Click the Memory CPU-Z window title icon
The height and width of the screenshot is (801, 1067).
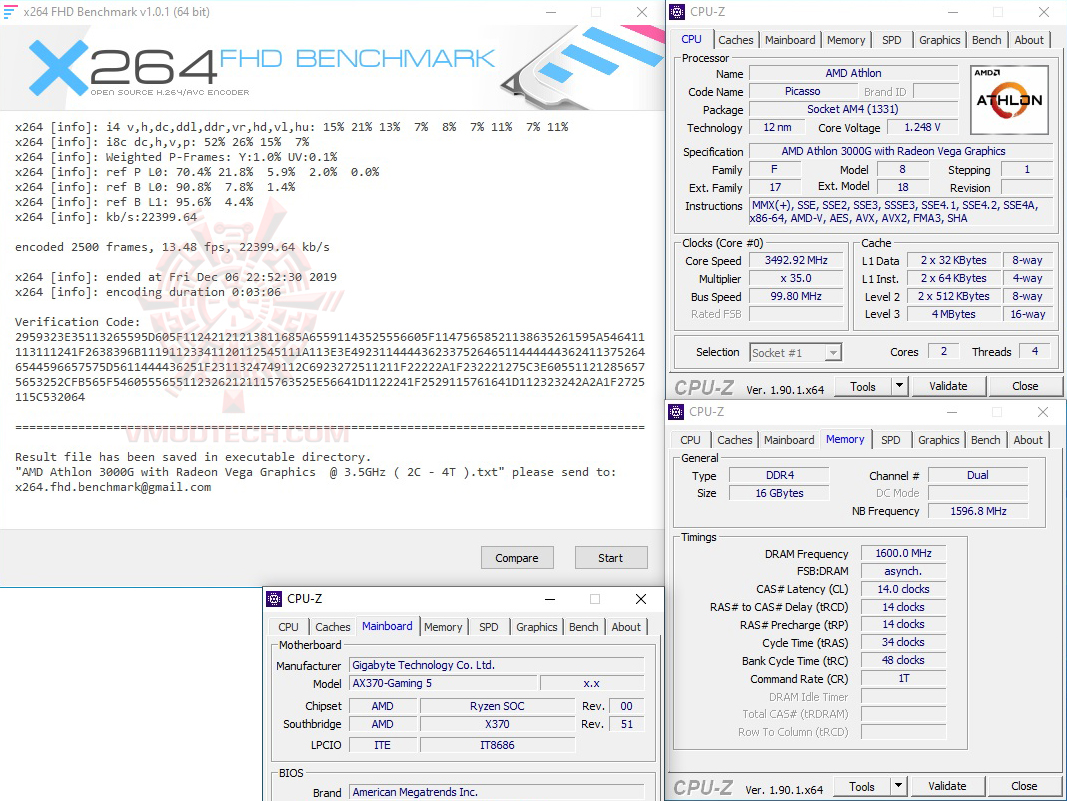pyautogui.click(x=676, y=412)
